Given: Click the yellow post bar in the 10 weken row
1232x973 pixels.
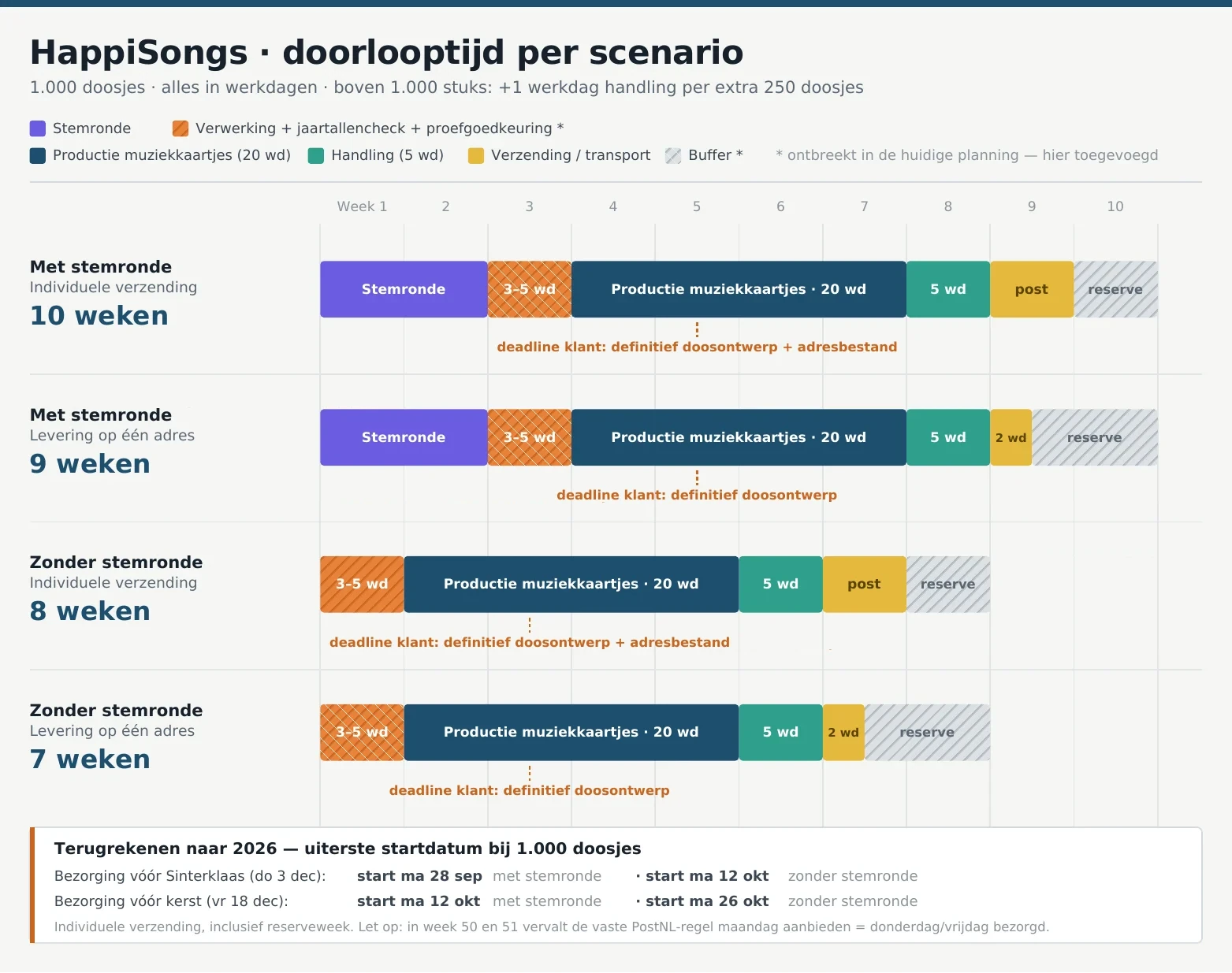Looking at the screenshot, I should tap(1032, 289).
